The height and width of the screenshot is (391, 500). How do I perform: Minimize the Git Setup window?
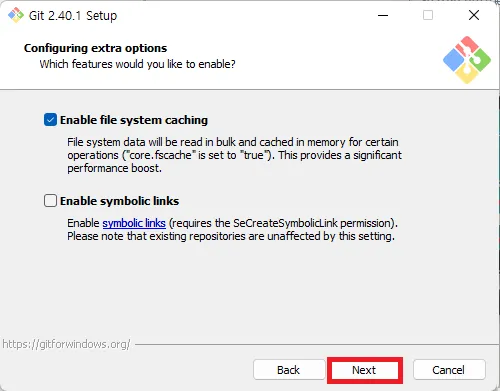(x=383, y=15)
